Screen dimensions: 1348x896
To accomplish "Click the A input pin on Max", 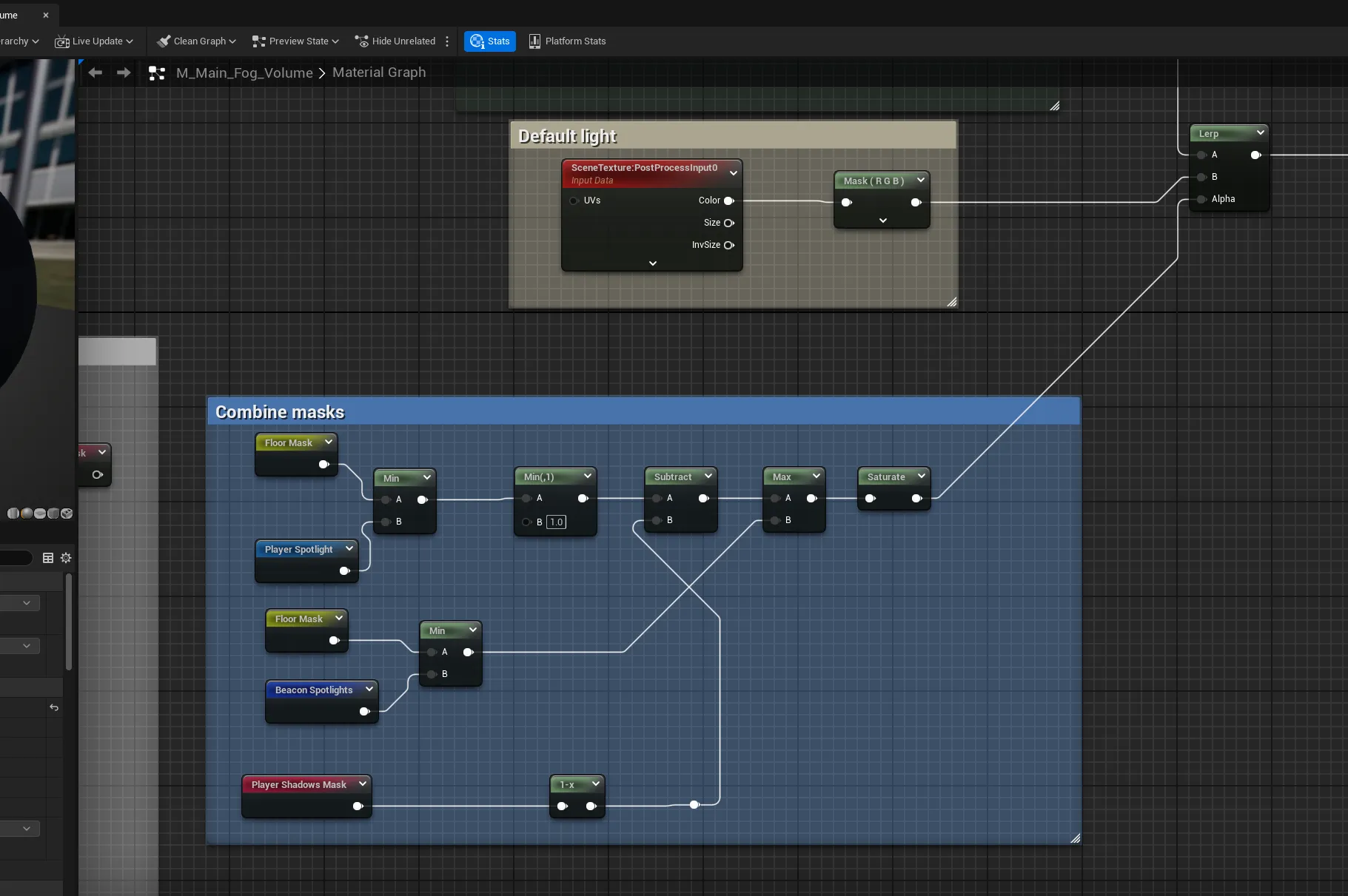I will [x=775, y=499].
